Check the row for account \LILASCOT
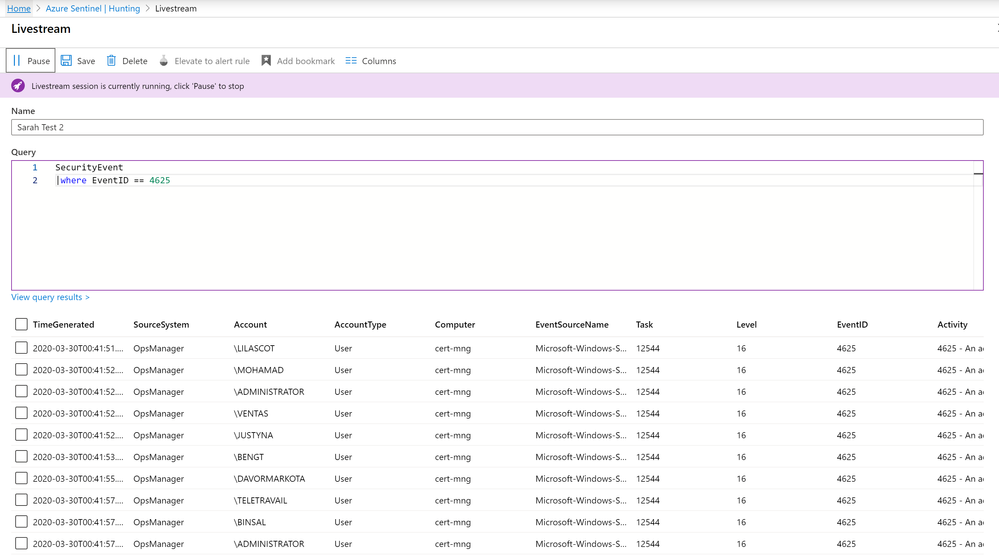Screen dimensions: 999x555 [x=21, y=348]
